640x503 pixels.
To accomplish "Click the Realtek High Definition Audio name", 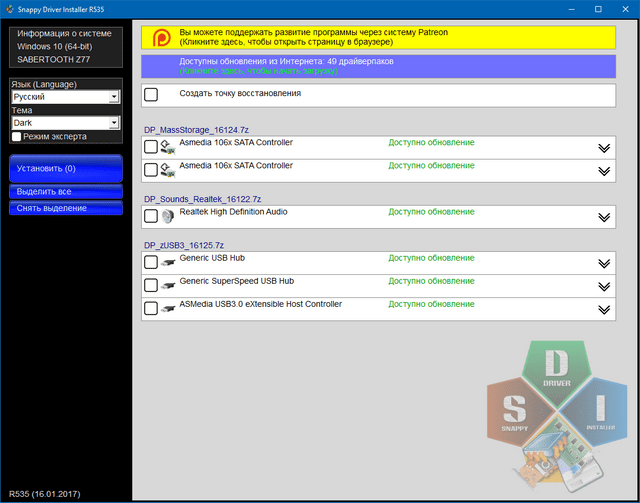I will coord(233,212).
